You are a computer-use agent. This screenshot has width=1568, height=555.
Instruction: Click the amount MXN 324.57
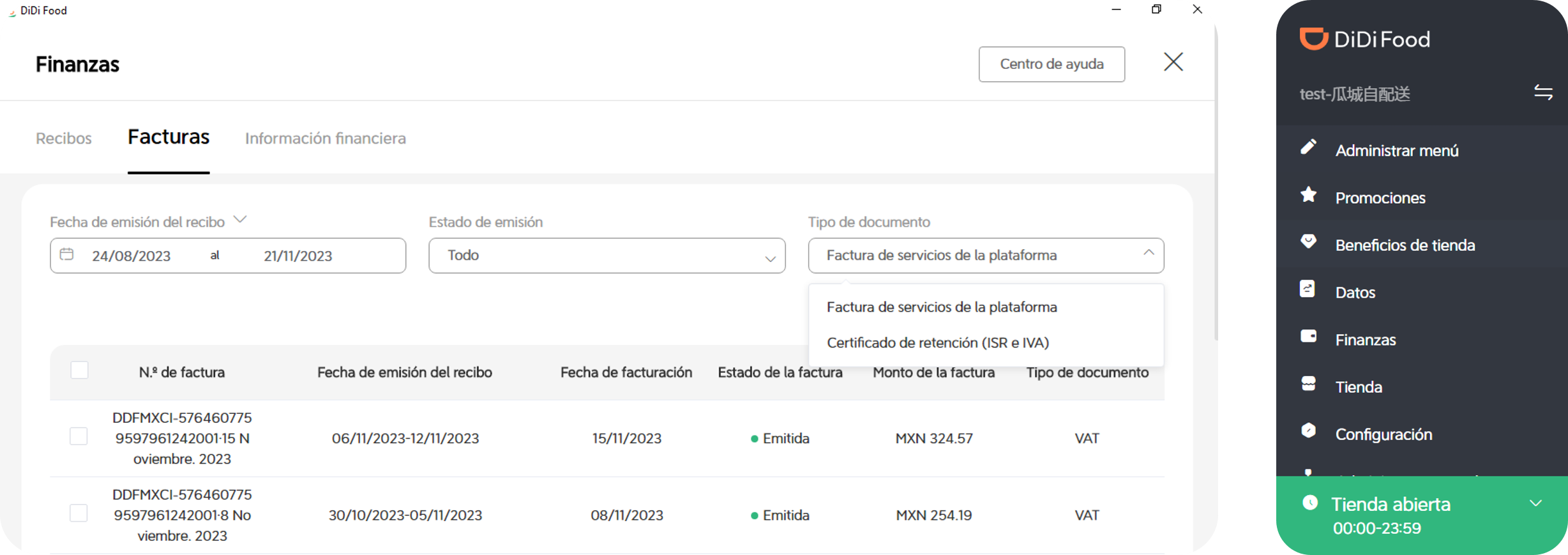point(934,438)
